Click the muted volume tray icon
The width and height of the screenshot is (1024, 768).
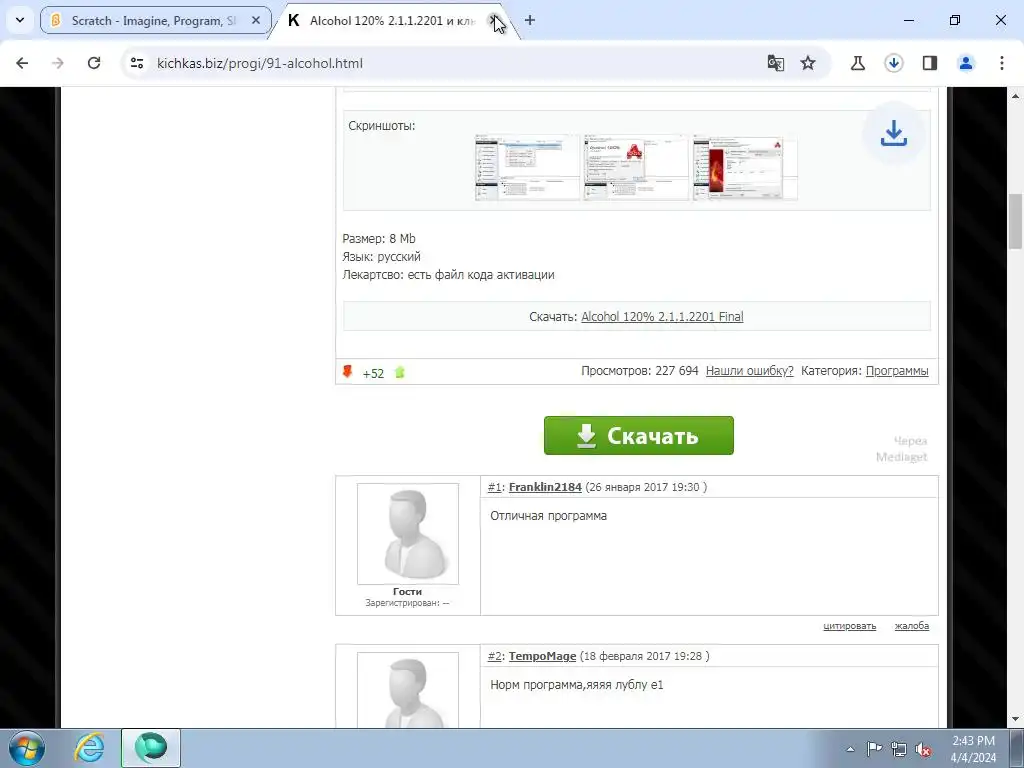click(x=923, y=749)
